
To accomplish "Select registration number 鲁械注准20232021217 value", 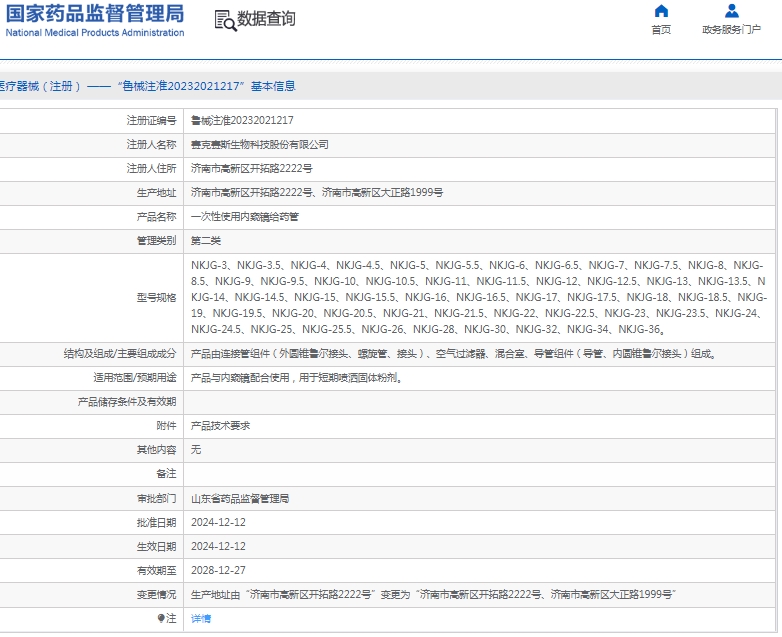I will (242, 120).
